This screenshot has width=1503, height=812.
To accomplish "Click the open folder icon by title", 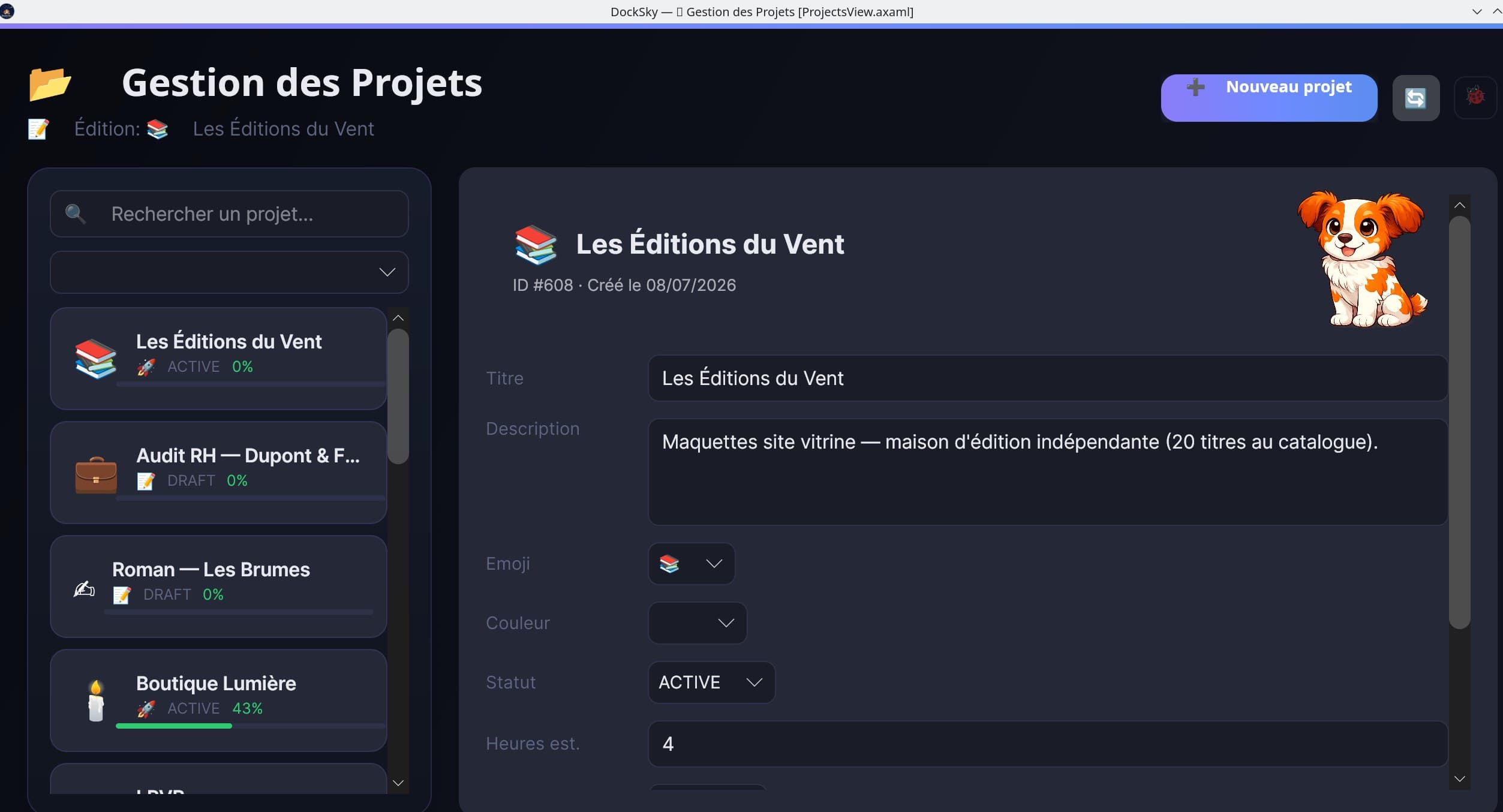I will click(x=50, y=83).
